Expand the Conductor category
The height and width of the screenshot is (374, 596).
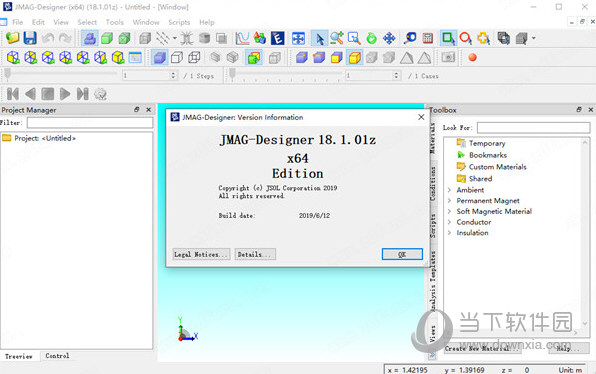pos(449,222)
